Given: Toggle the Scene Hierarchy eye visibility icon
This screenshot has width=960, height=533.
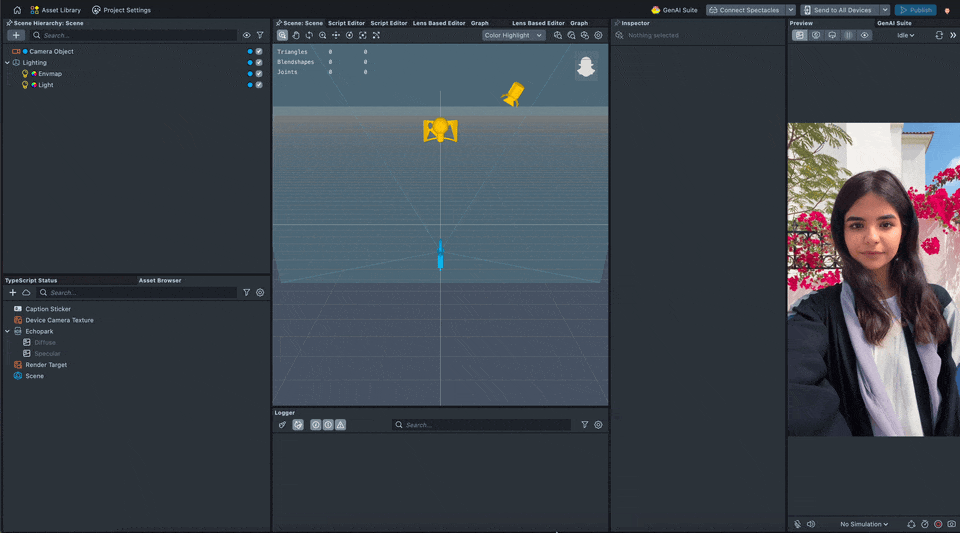Looking at the screenshot, I should (247, 35).
